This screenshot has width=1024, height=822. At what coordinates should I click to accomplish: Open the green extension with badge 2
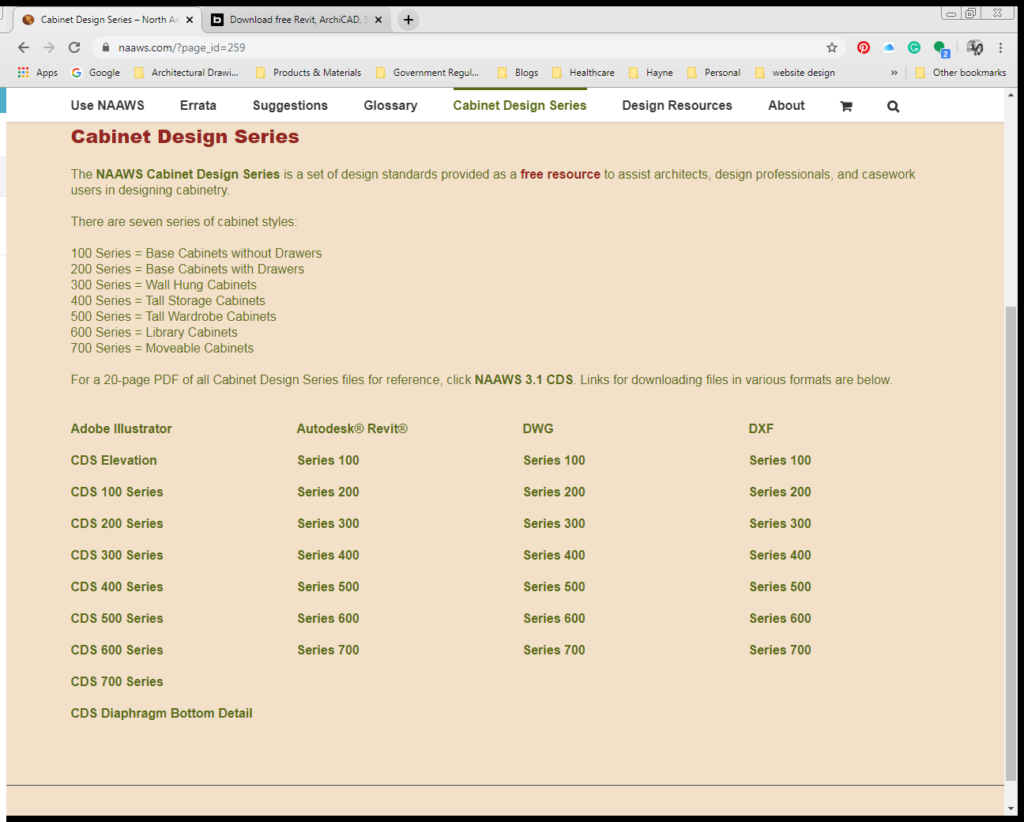(x=941, y=48)
